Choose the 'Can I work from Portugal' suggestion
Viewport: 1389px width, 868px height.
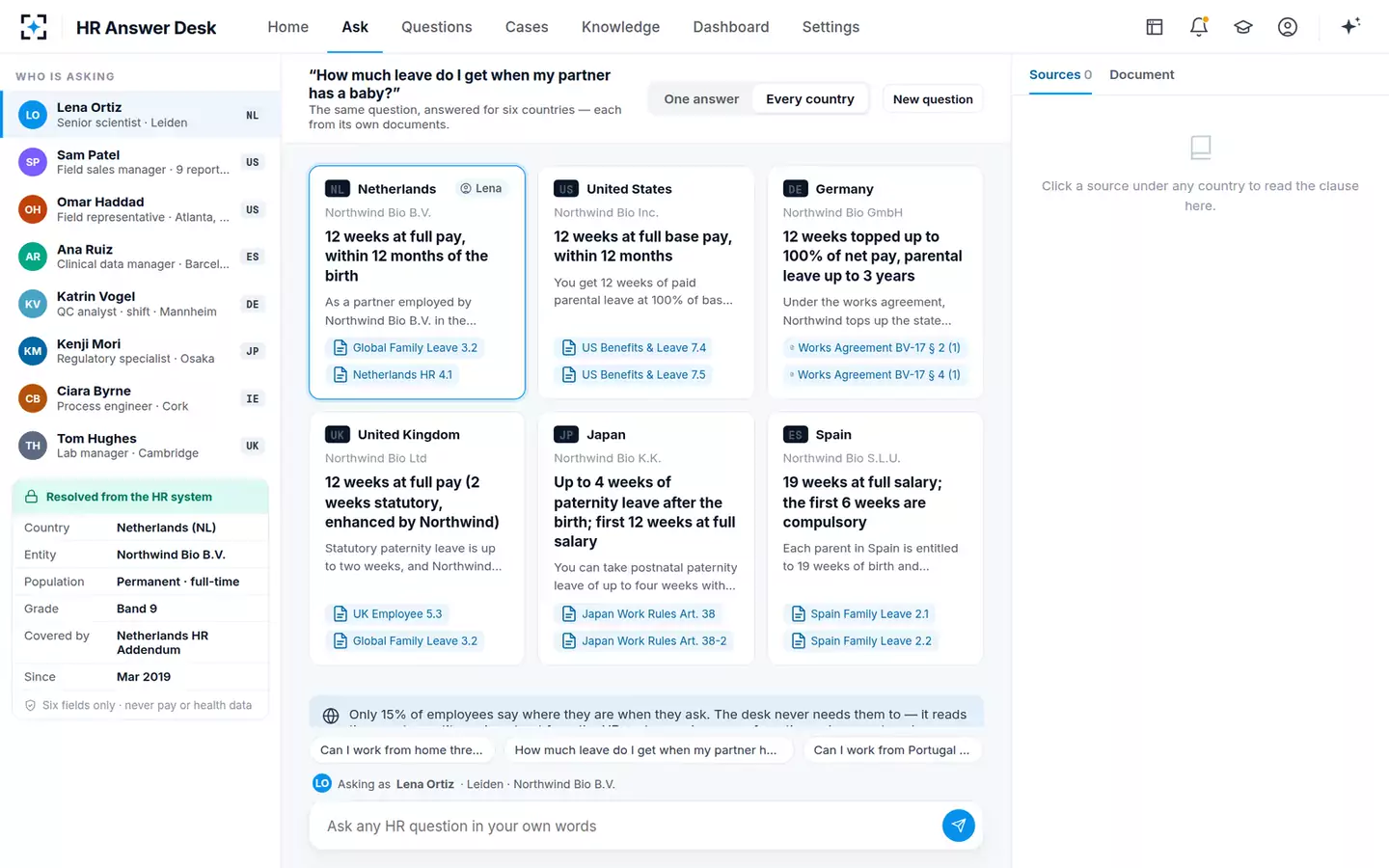891,750
